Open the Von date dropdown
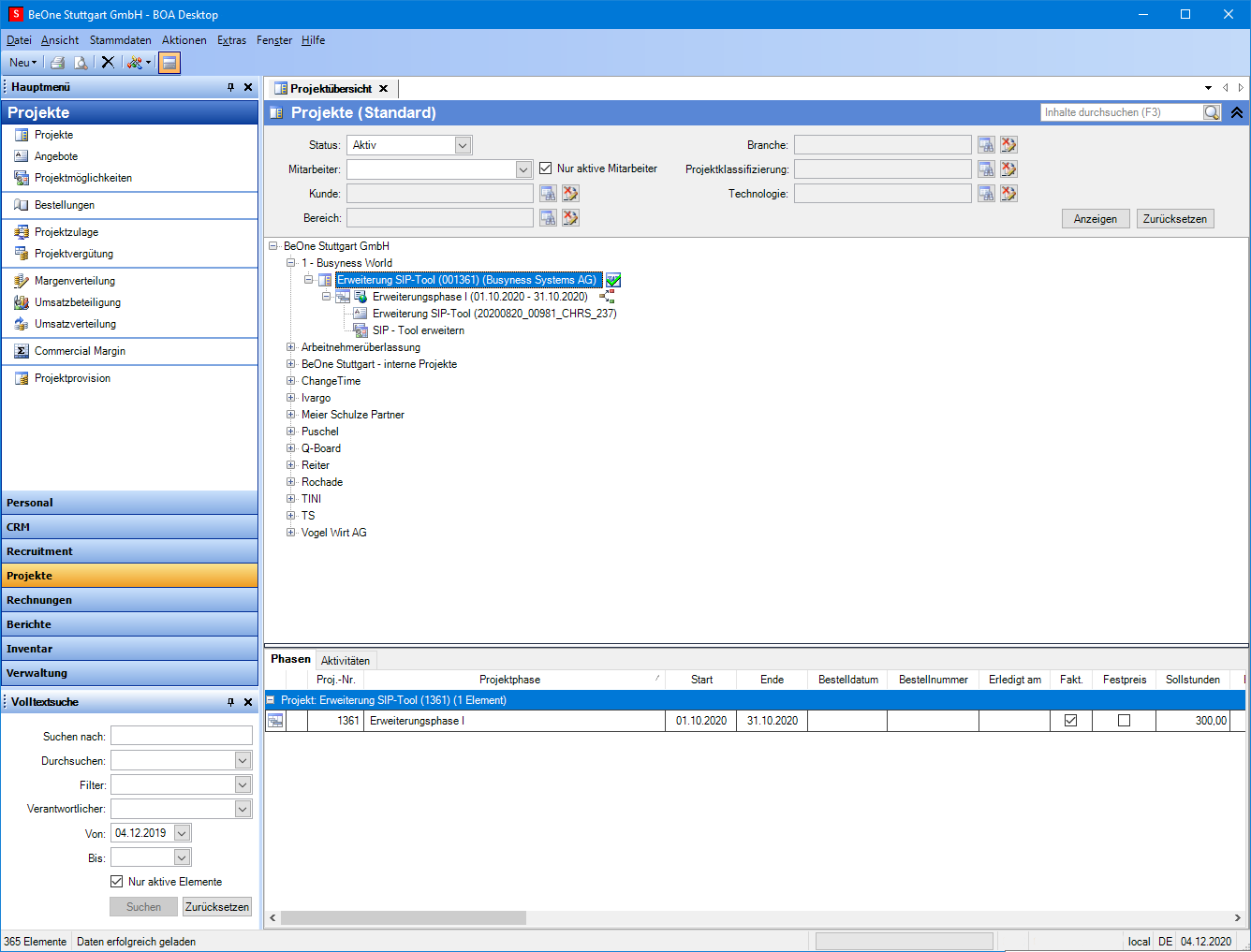 pyautogui.click(x=183, y=833)
